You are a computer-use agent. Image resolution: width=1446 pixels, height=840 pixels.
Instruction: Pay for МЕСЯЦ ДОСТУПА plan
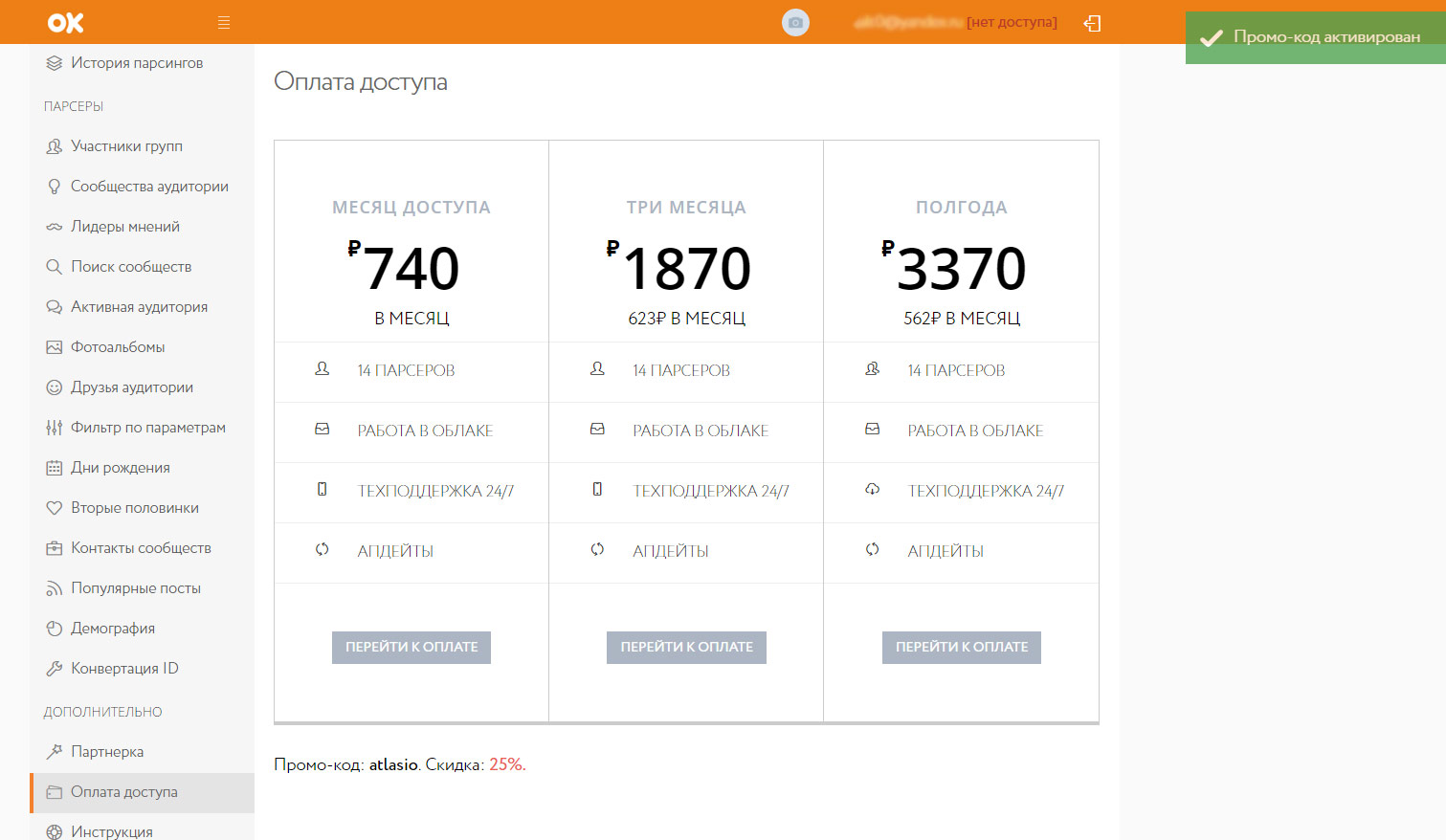click(x=412, y=648)
